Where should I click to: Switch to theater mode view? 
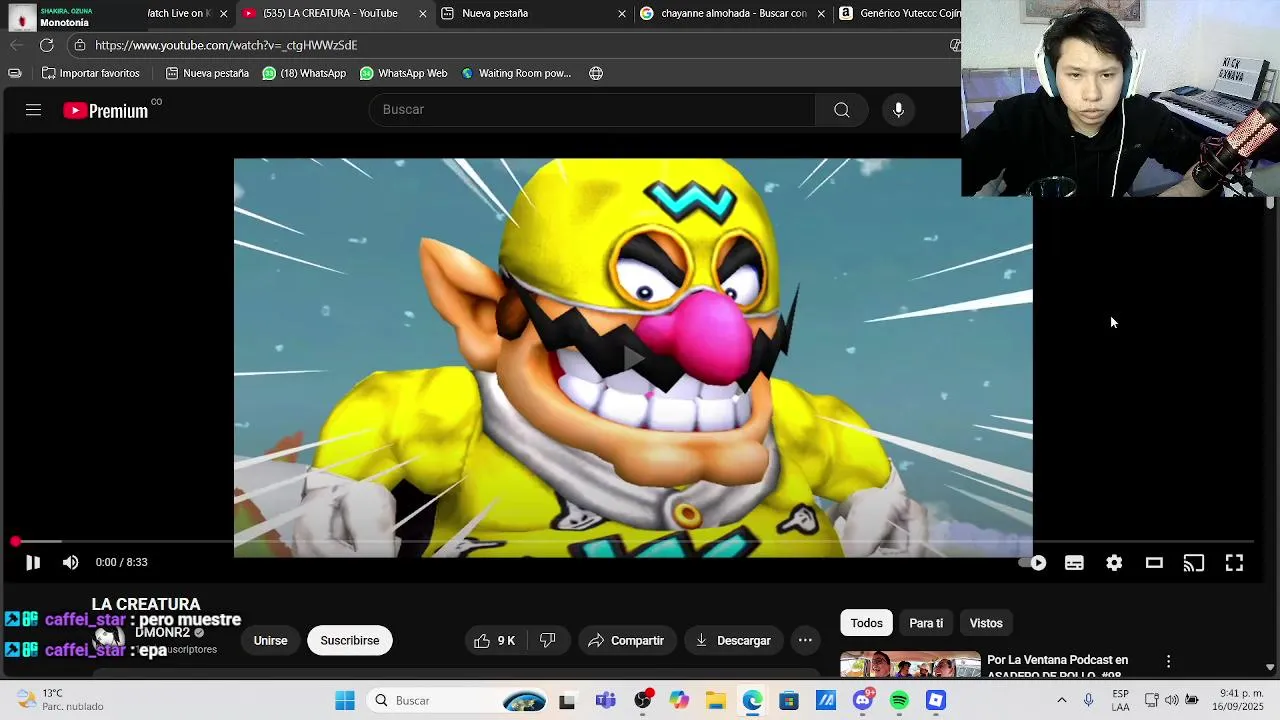coord(1154,563)
